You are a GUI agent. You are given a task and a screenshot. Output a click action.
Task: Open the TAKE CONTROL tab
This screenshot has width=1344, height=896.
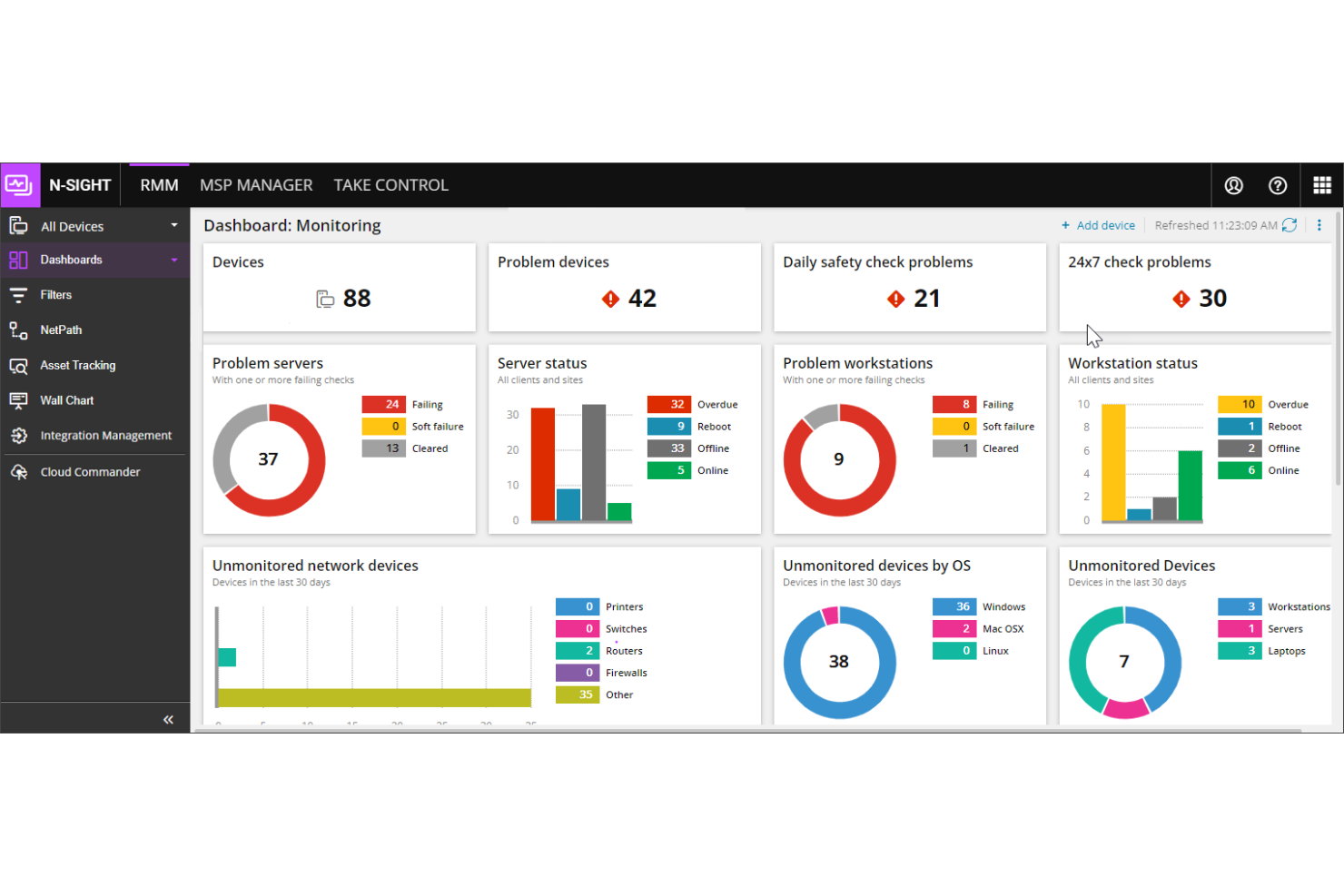(391, 184)
